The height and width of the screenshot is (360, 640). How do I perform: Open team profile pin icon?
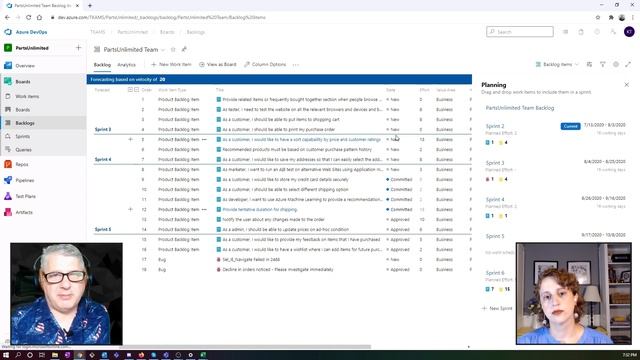click(184, 49)
